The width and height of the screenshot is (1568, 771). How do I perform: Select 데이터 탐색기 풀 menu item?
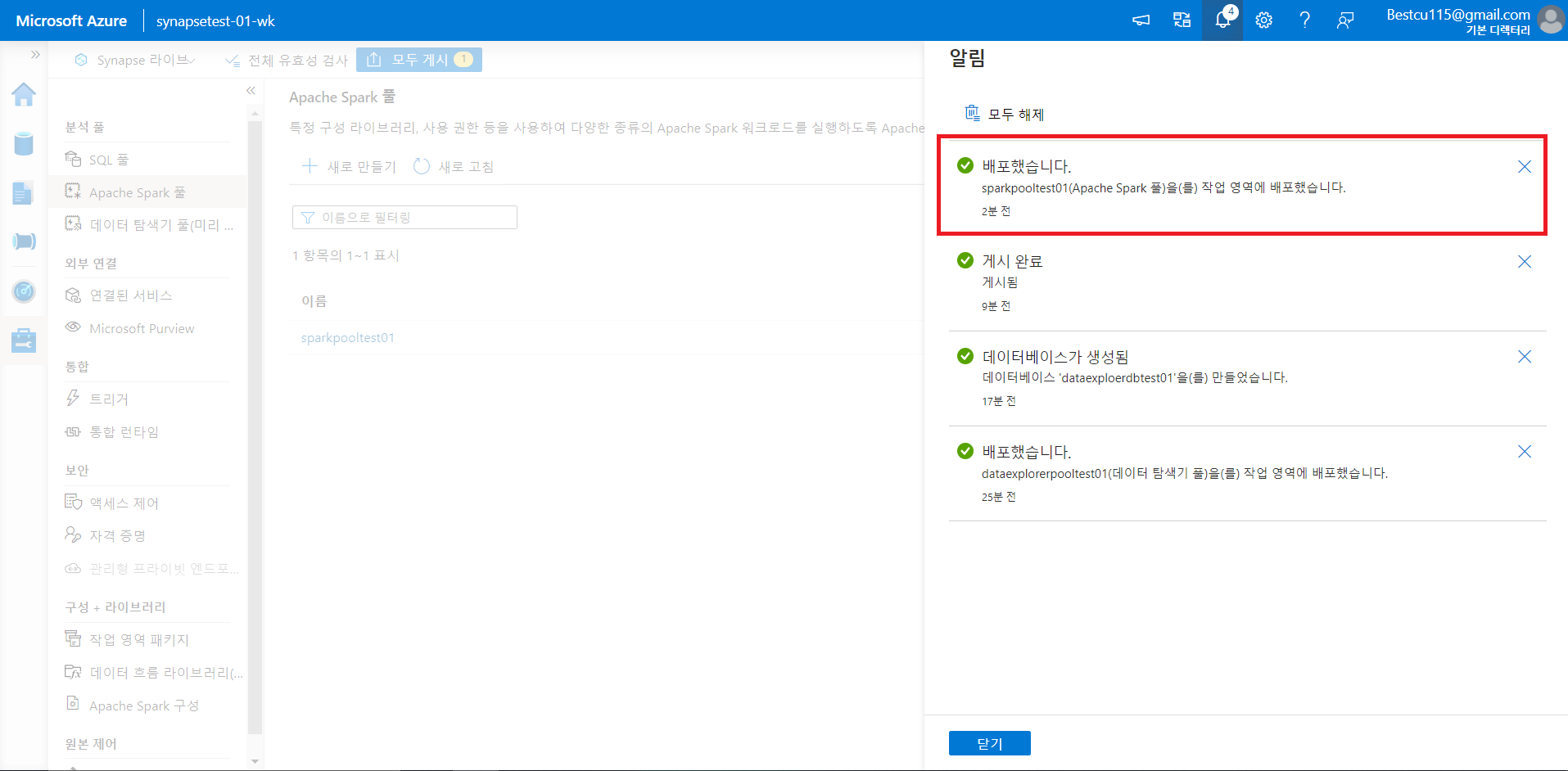click(147, 225)
